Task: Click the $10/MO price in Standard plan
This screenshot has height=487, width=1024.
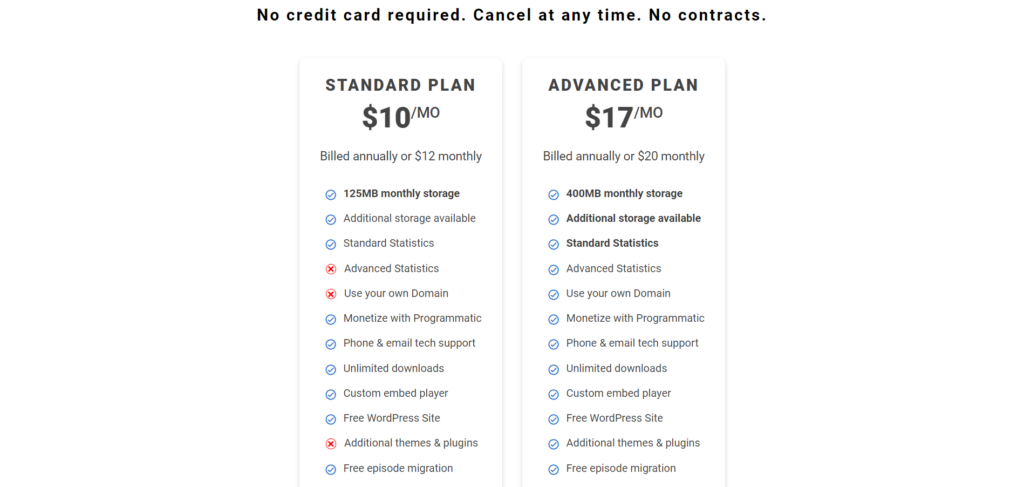Action: pos(400,117)
